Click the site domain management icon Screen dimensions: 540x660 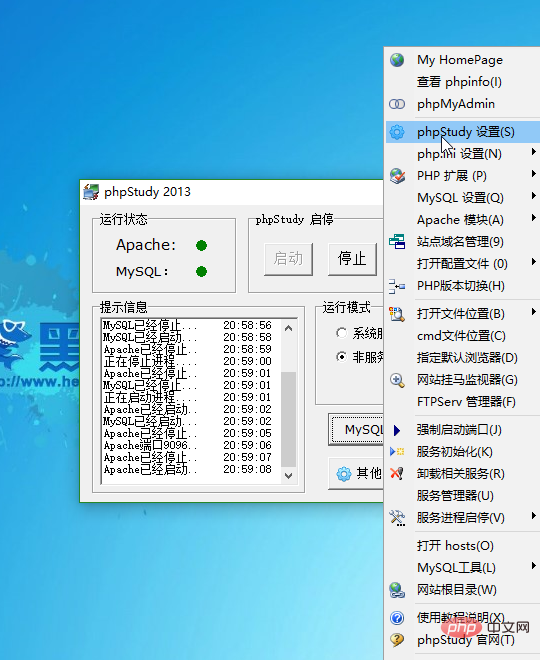[x=397, y=242]
